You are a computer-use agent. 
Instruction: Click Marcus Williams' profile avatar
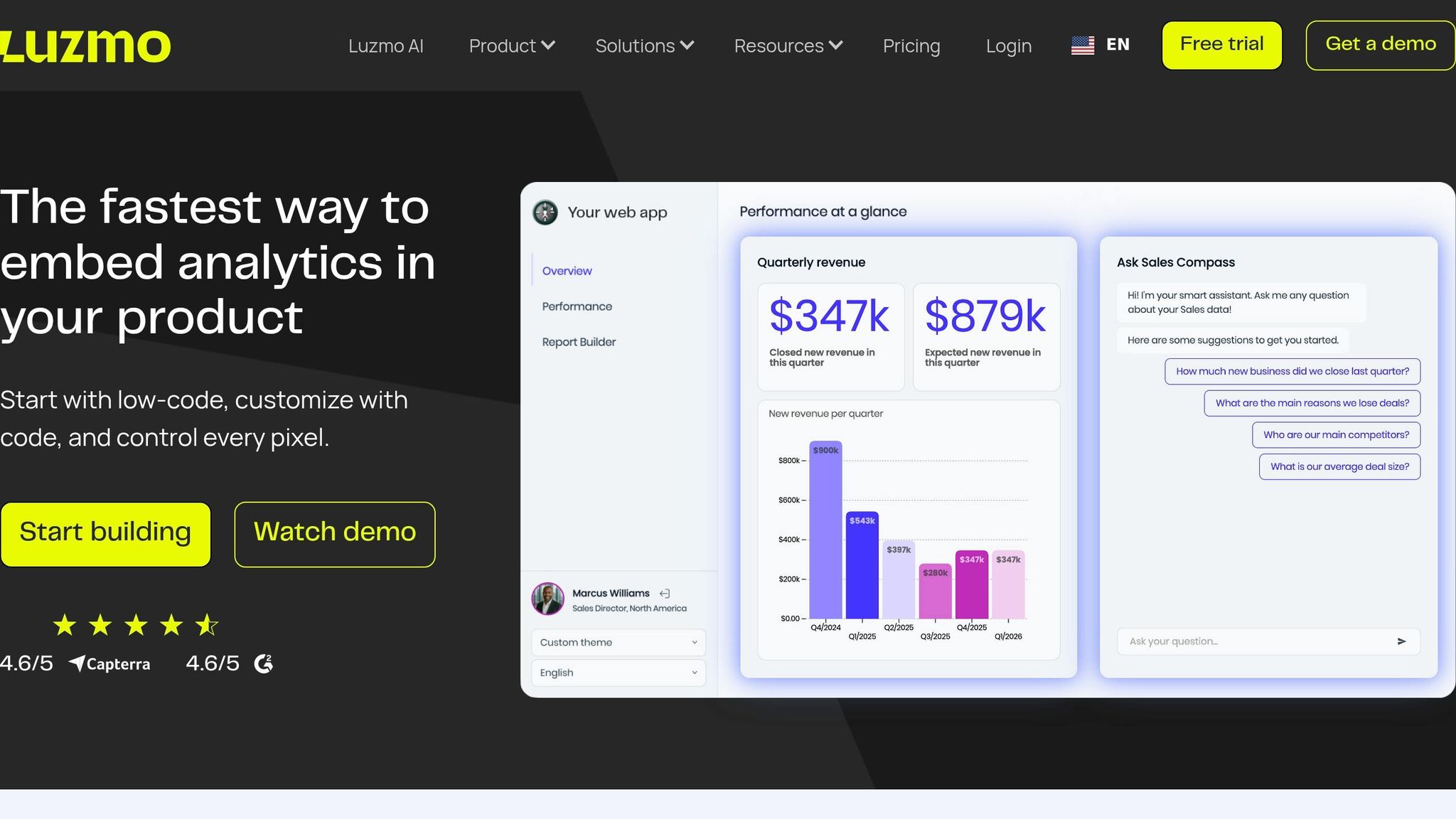[547, 599]
